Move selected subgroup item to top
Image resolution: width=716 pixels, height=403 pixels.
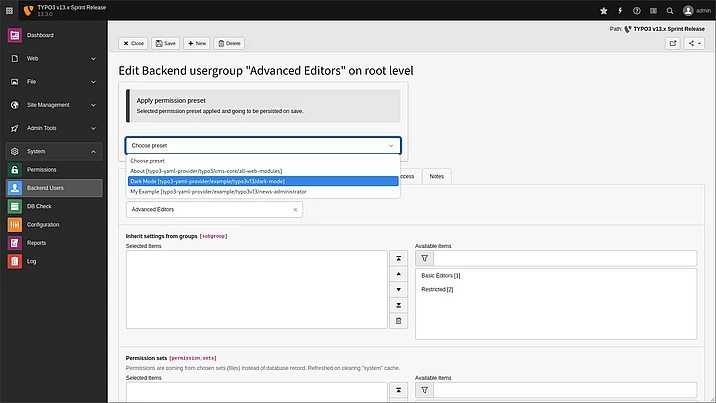(399, 258)
